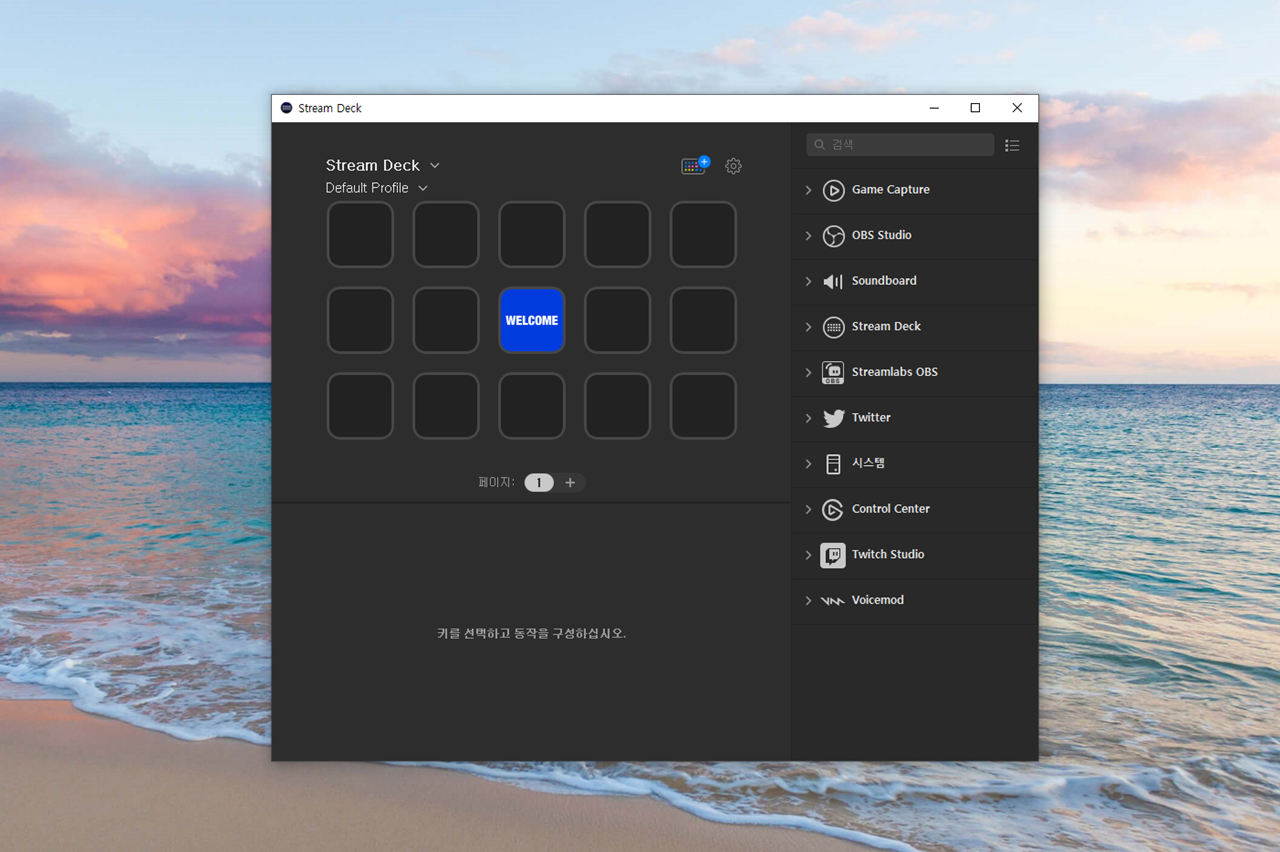
Task: Click the Game Capture category icon
Action: click(833, 190)
